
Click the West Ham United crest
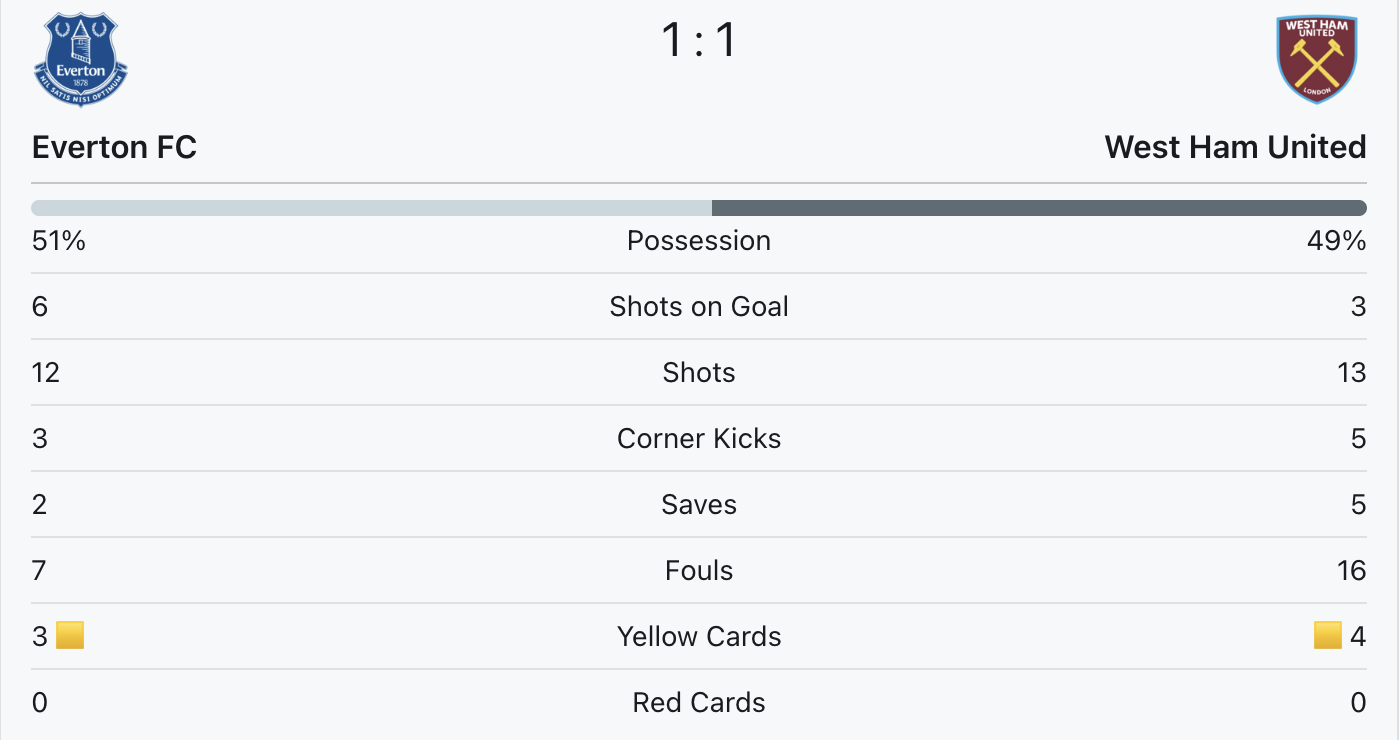(x=1316, y=60)
